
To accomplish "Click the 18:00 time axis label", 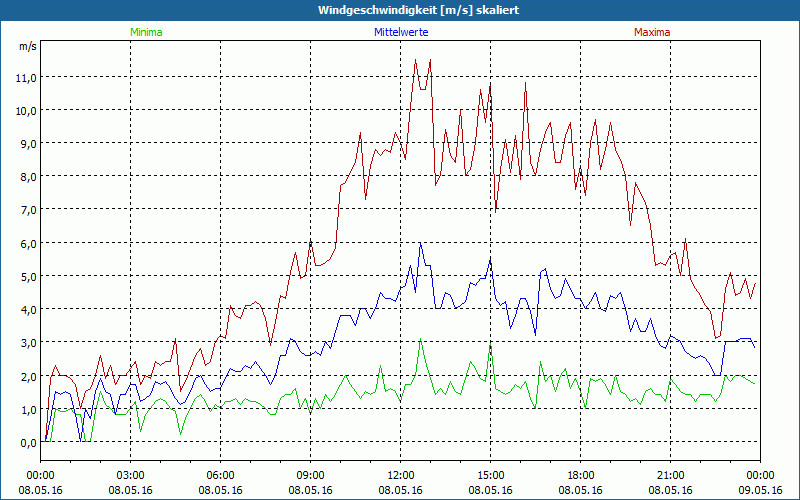I will (x=581, y=476).
